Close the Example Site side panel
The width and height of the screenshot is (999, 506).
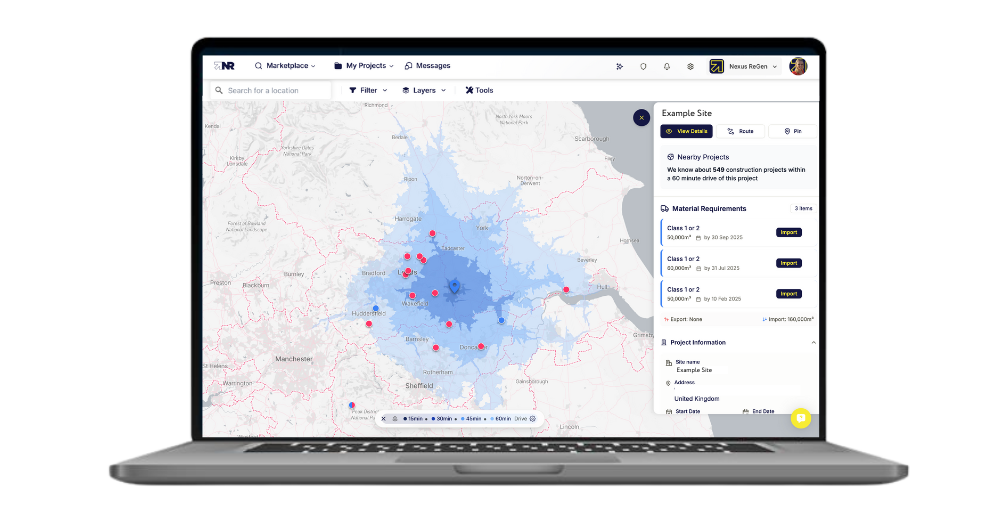click(642, 117)
